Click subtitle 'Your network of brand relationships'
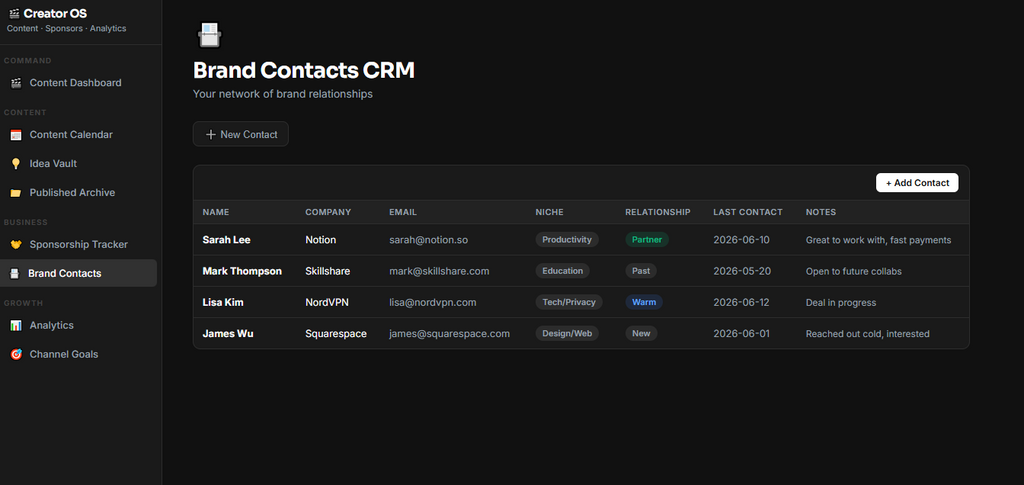 [x=283, y=94]
